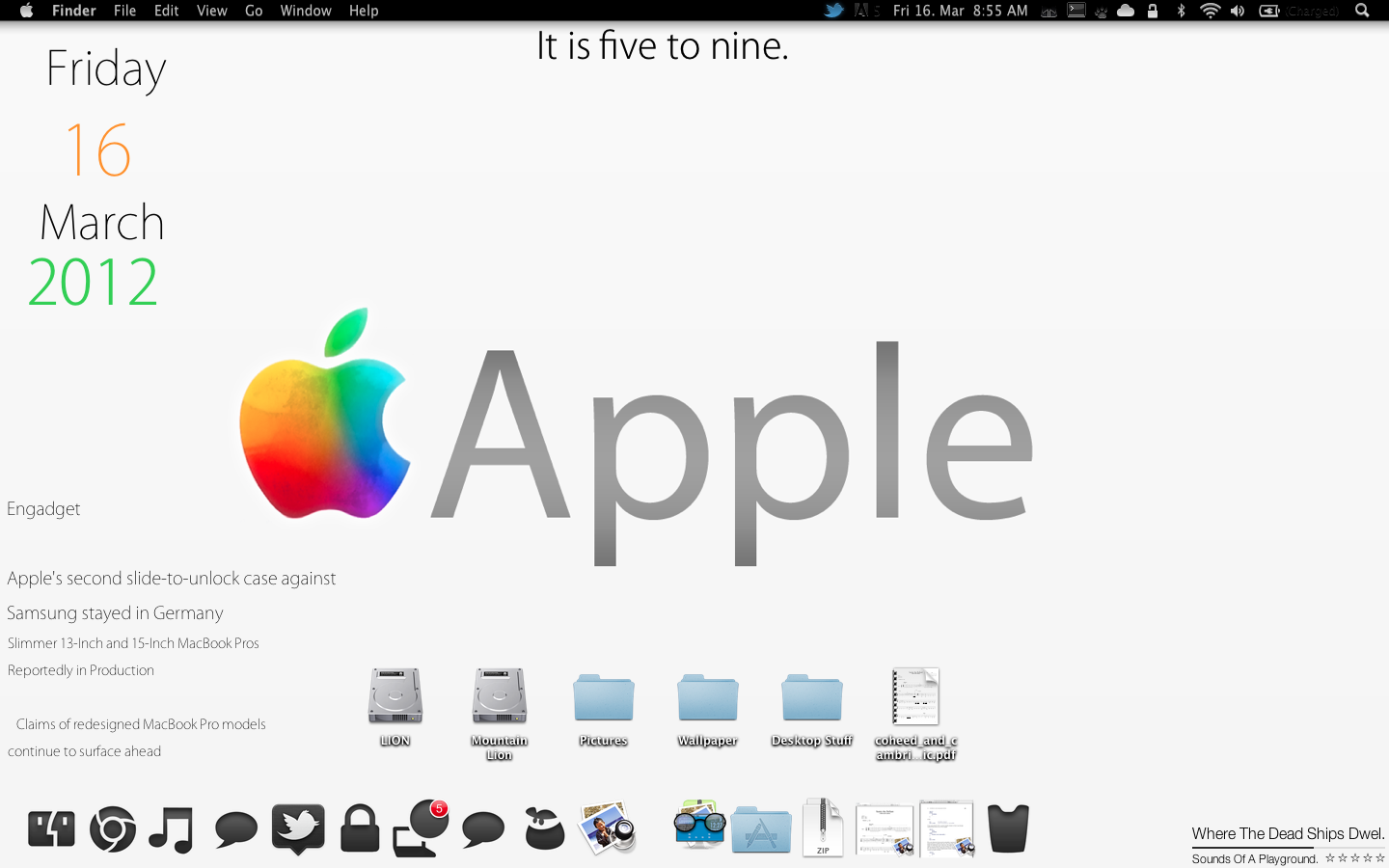The height and width of the screenshot is (868, 1389).
Task: Select the Mountain Lion drive icon
Action: 500,712
